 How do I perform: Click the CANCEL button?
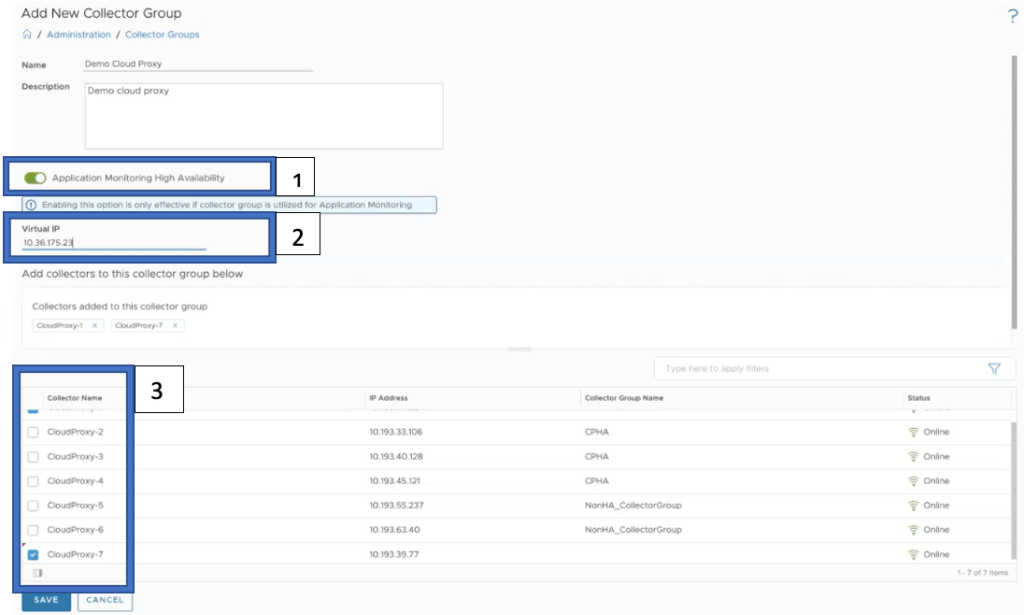point(104,600)
